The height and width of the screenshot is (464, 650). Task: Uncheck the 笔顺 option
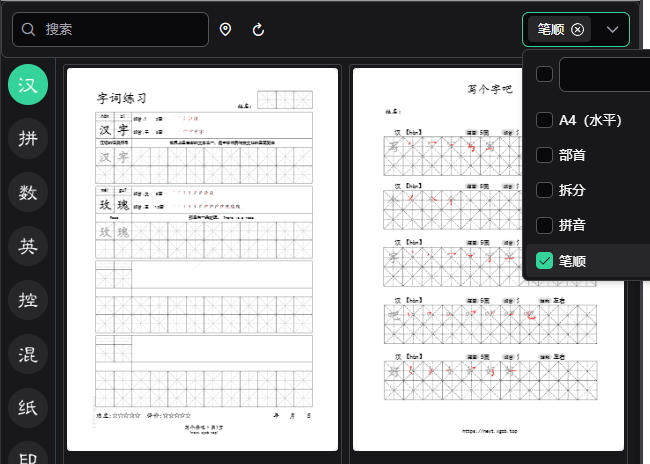click(x=544, y=261)
